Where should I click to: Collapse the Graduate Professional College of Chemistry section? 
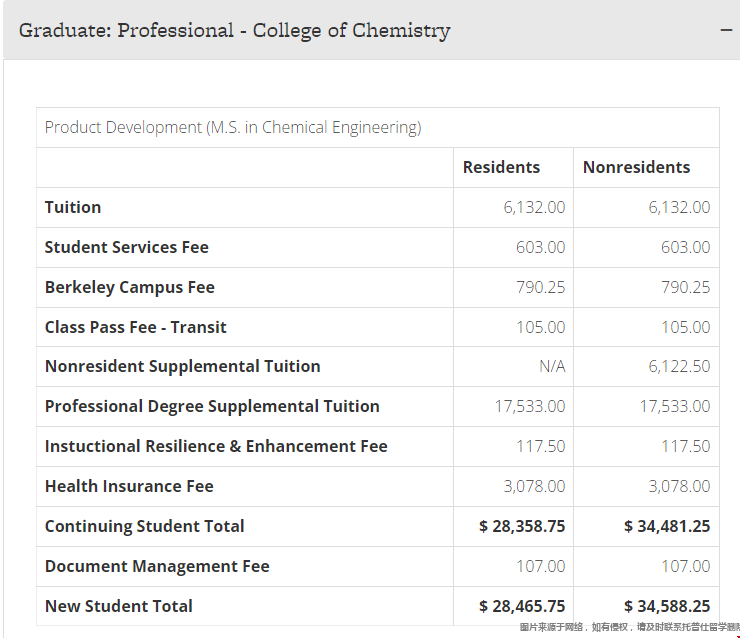coord(726,30)
